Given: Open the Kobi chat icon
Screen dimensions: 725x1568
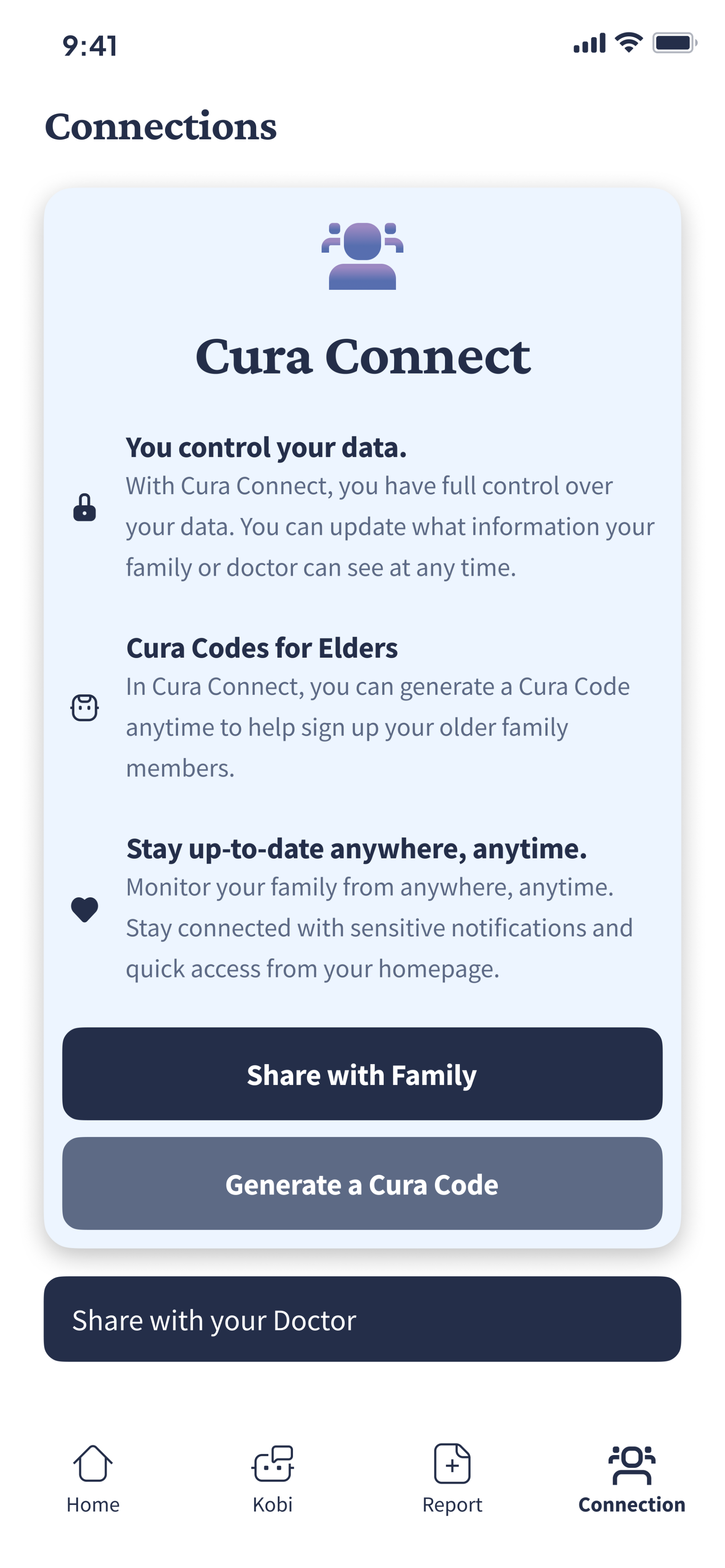Looking at the screenshot, I should 273,1463.
